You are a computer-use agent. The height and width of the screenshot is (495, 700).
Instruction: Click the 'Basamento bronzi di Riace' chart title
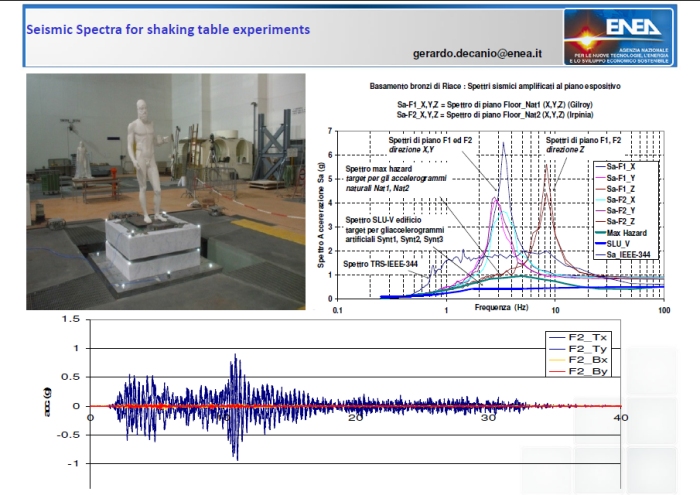495,88
